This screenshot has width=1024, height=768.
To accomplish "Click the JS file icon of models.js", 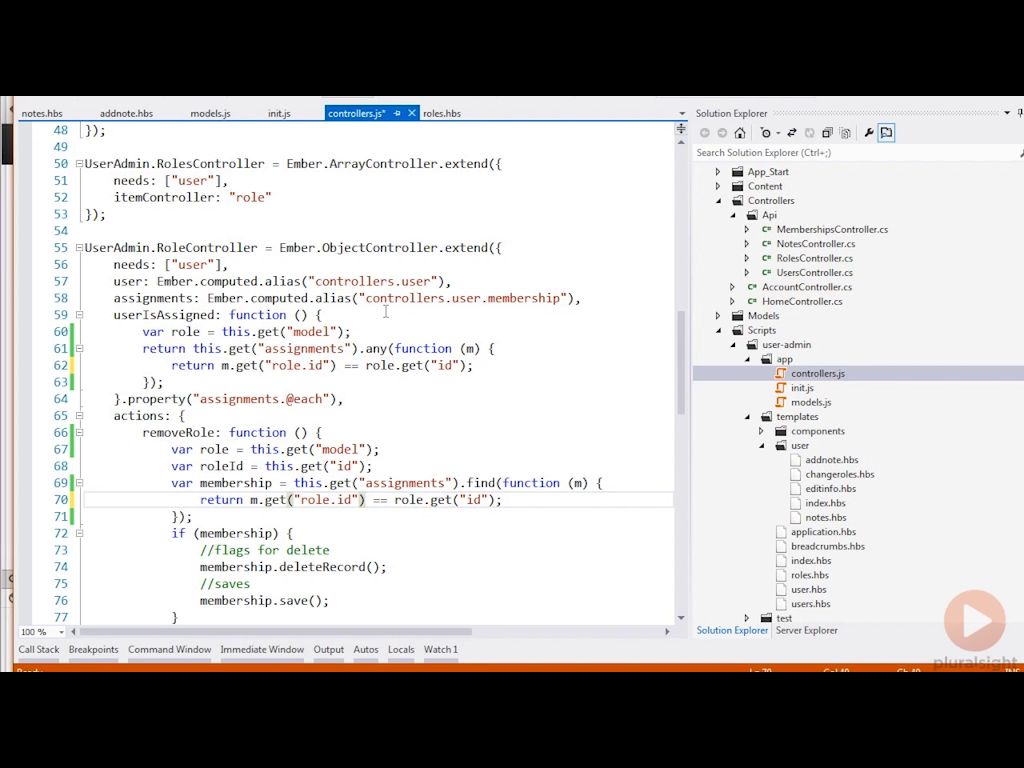I will pos(780,402).
